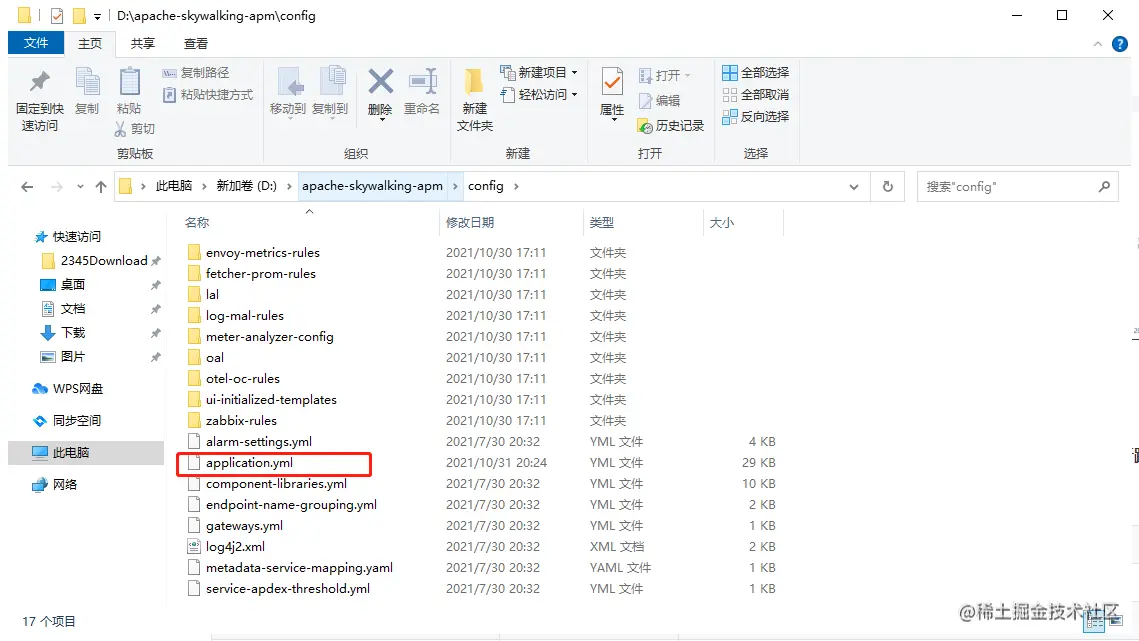Viewport: 1139px width, 641px height.
Task: Expand chevron after apache-skywalking-apm breadcrumb
Action: pos(455,187)
